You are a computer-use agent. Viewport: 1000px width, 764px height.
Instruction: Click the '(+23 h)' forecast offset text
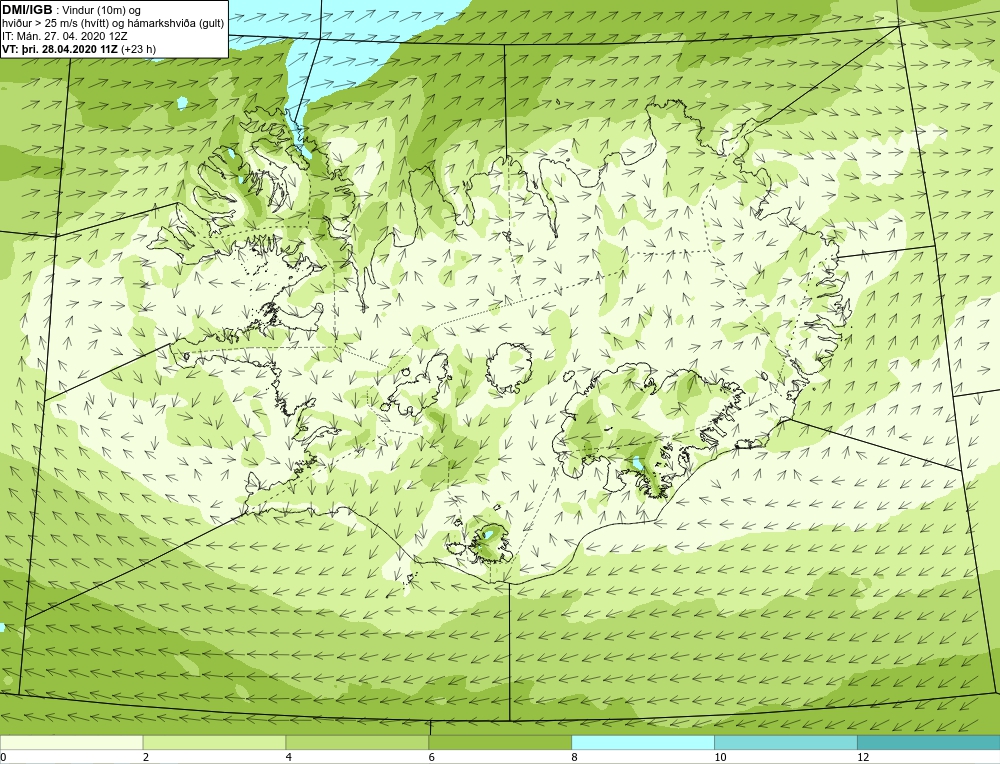[138, 48]
